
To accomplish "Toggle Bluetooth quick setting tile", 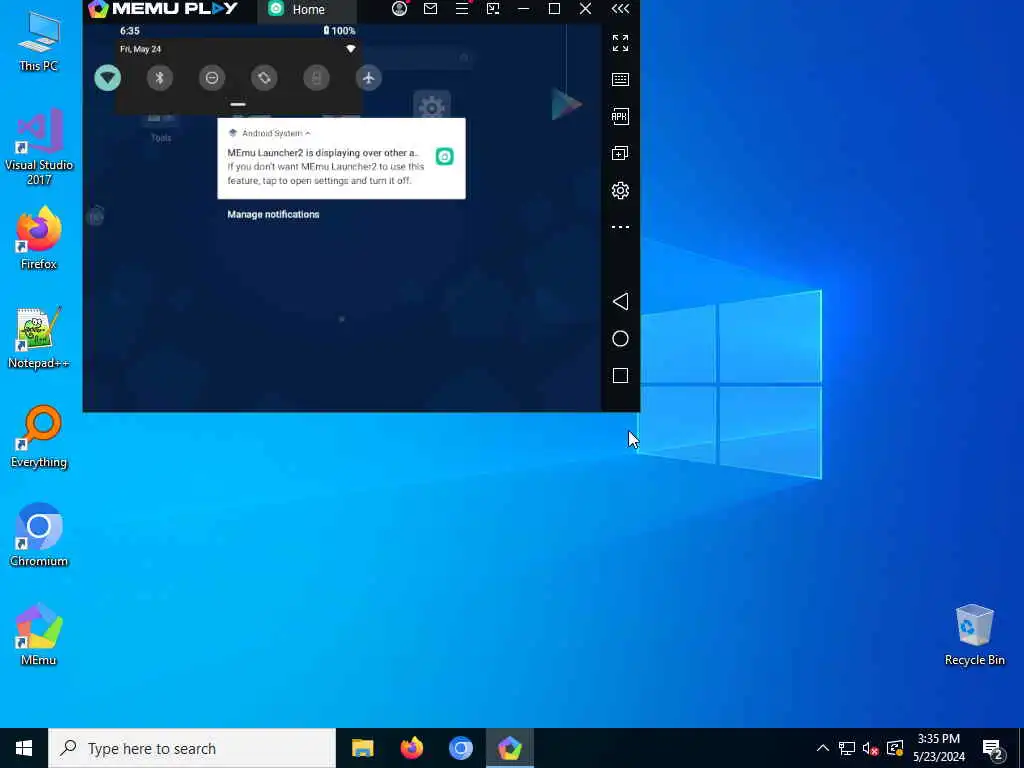I will [x=160, y=78].
